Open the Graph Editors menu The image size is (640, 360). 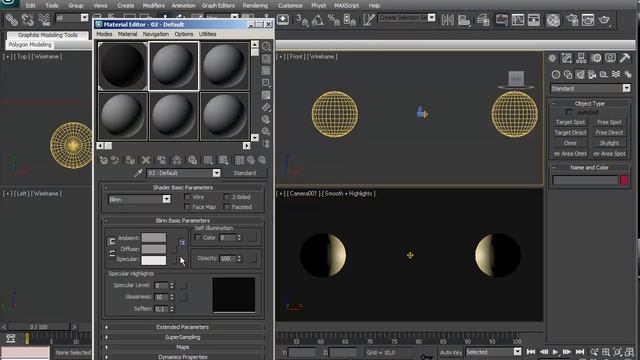[x=218, y=6]
